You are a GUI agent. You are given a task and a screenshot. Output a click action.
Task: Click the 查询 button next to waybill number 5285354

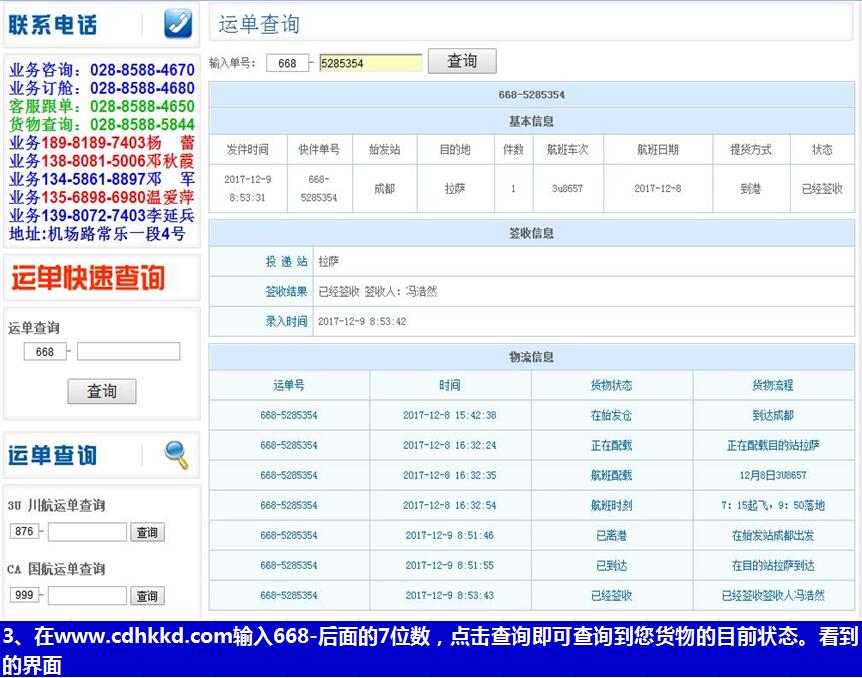click(462, 61)
